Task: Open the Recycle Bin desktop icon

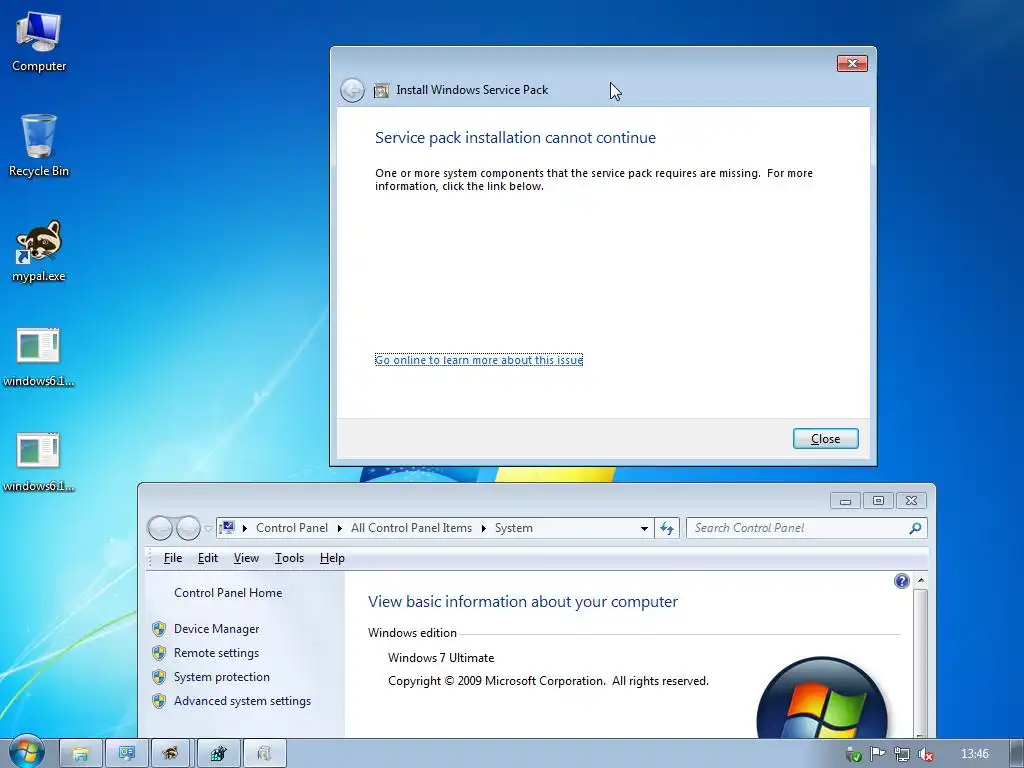Action: click(x=39, y=146)
